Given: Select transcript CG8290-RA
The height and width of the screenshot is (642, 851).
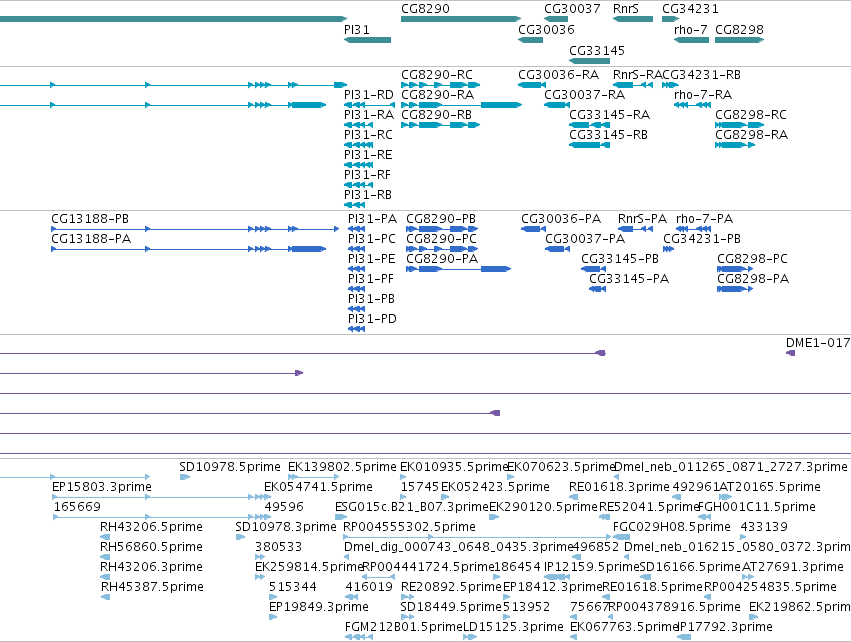Looking at the screenshot, I should [x=461, y=105].
